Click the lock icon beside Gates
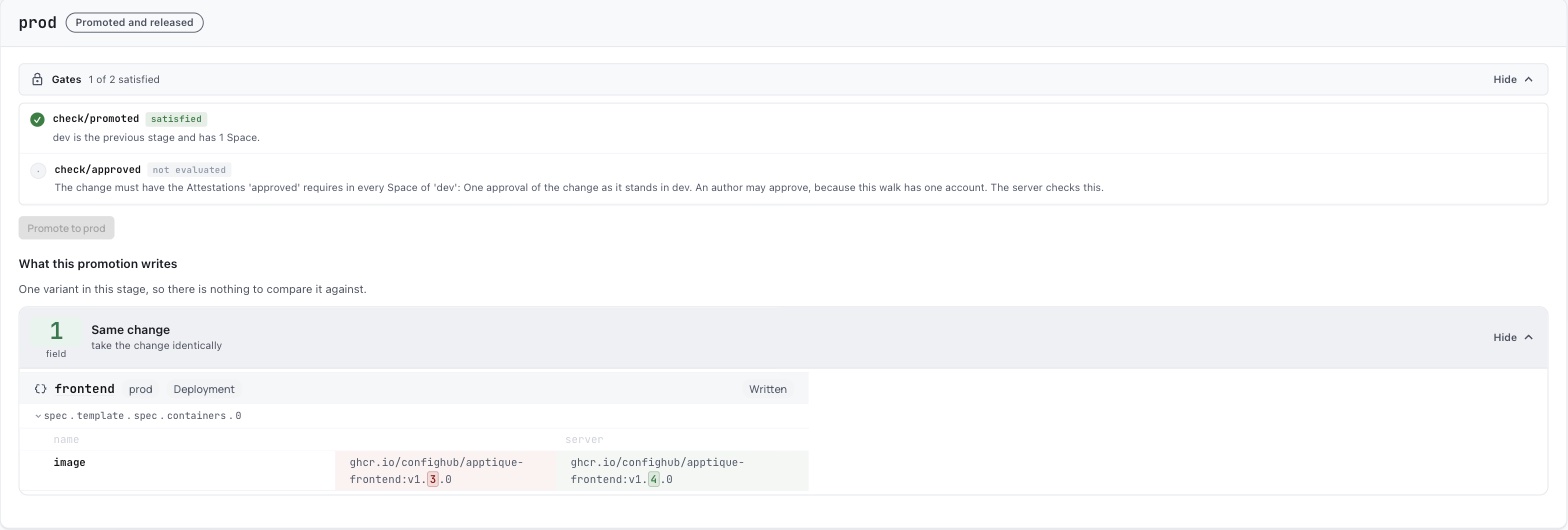Screen dimensions: 1568x530 [x=37, y=80]
